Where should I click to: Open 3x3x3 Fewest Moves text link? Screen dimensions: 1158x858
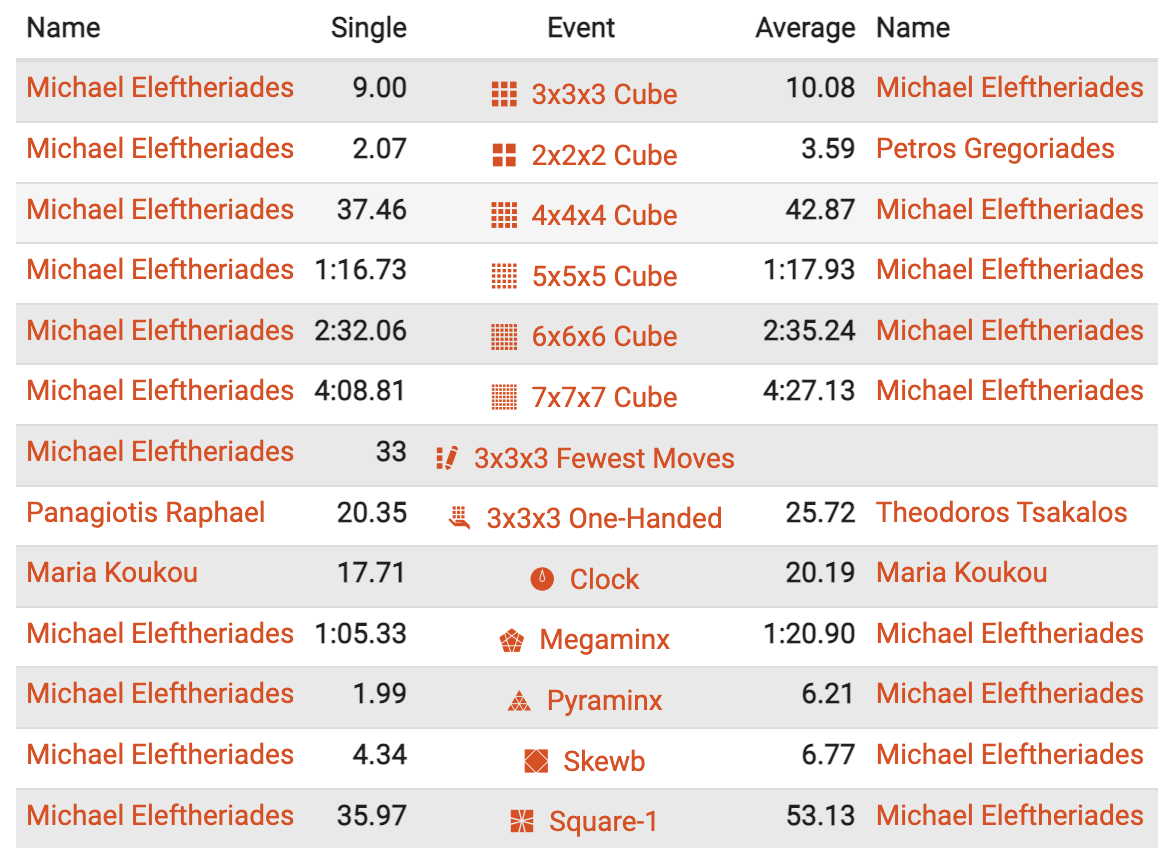click(604, 458)
